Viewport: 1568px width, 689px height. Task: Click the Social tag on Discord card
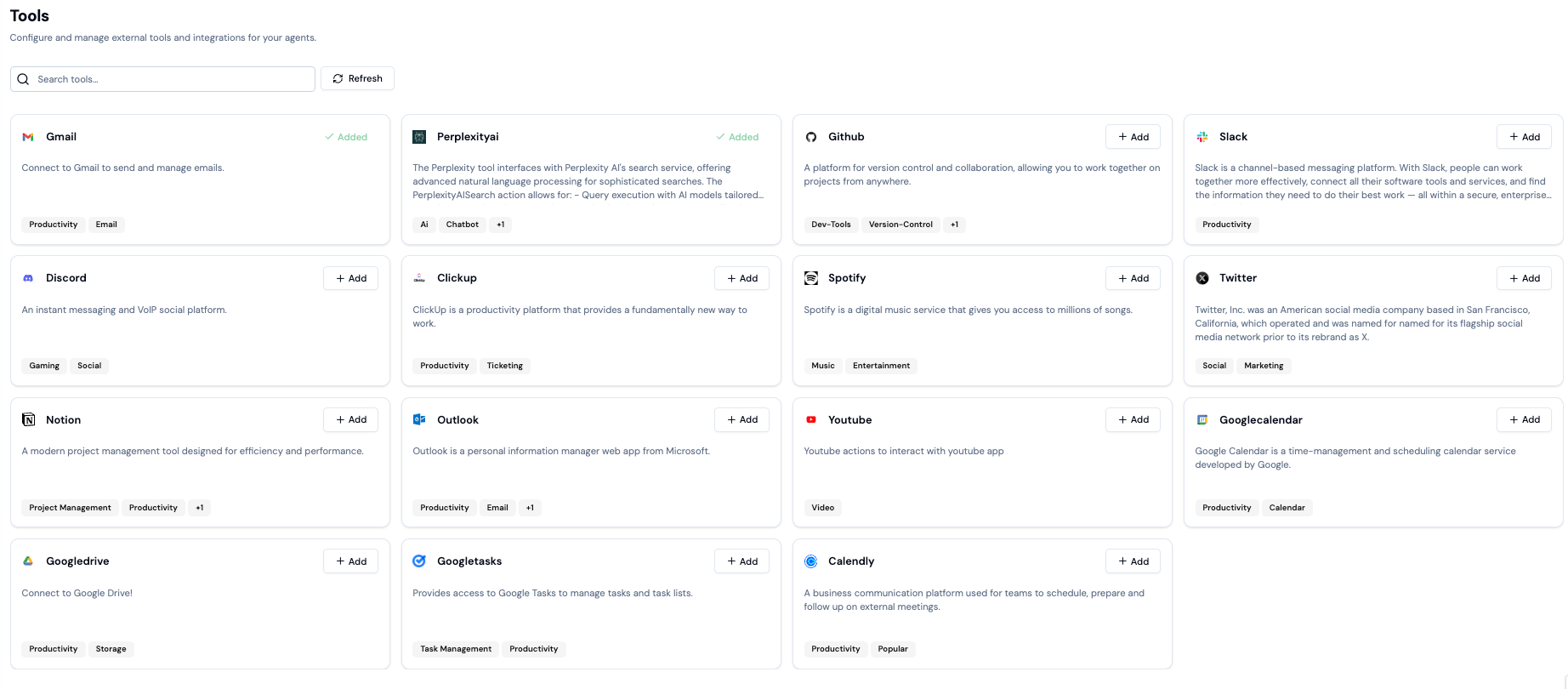[x=89, y=366]
